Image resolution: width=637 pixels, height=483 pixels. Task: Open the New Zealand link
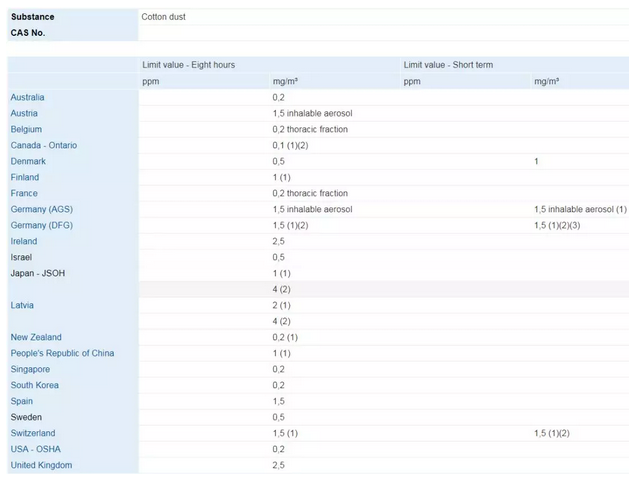pyautogui.click(x=36, y=337)
